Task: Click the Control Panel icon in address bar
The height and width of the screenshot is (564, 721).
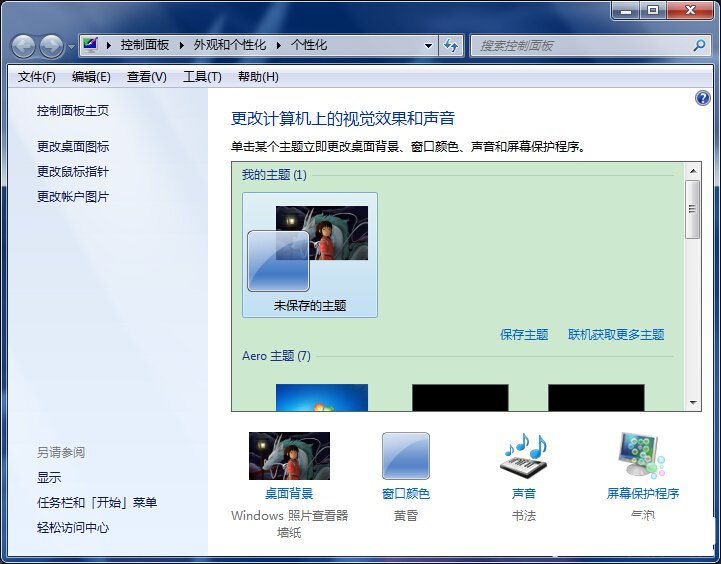Action: pyautogui.click(x=90, y=45)
